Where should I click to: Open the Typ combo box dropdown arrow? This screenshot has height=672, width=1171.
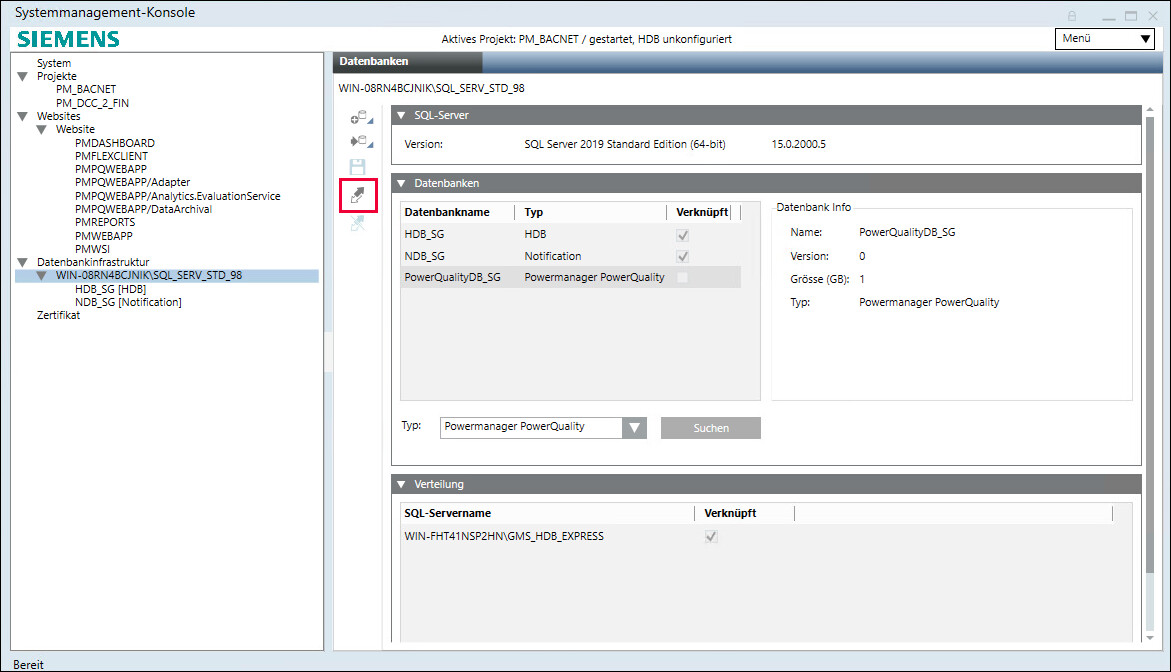point(634,428)
